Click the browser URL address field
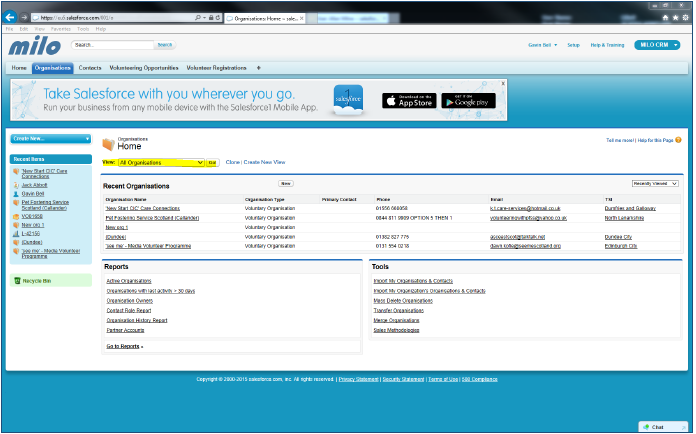The image size is (696, 434). tap(112, 18)
